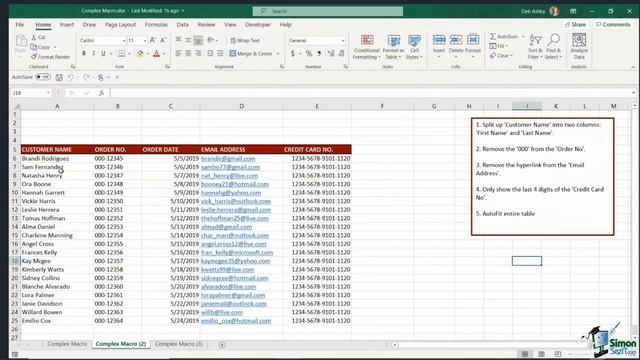This screenshot has width=640, height=360.
Task: Open Cell Styles gallery
Action: point(414,47)
